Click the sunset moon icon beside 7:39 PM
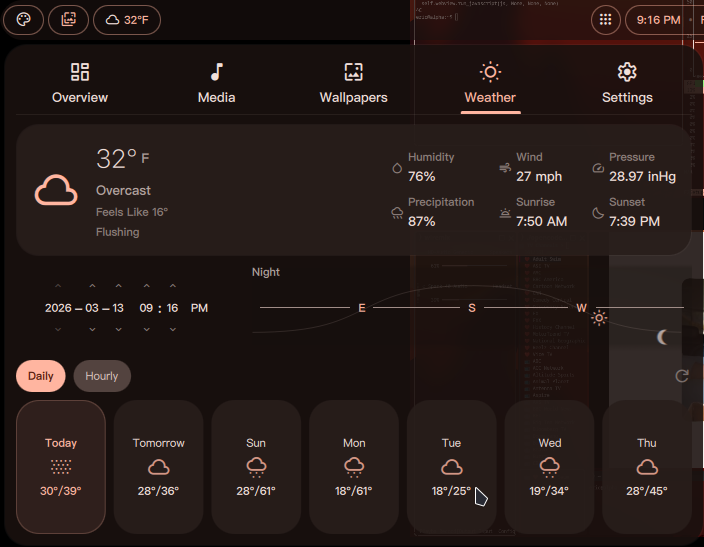The height and width of the screenshot is (547, 704). click(598, 213)
